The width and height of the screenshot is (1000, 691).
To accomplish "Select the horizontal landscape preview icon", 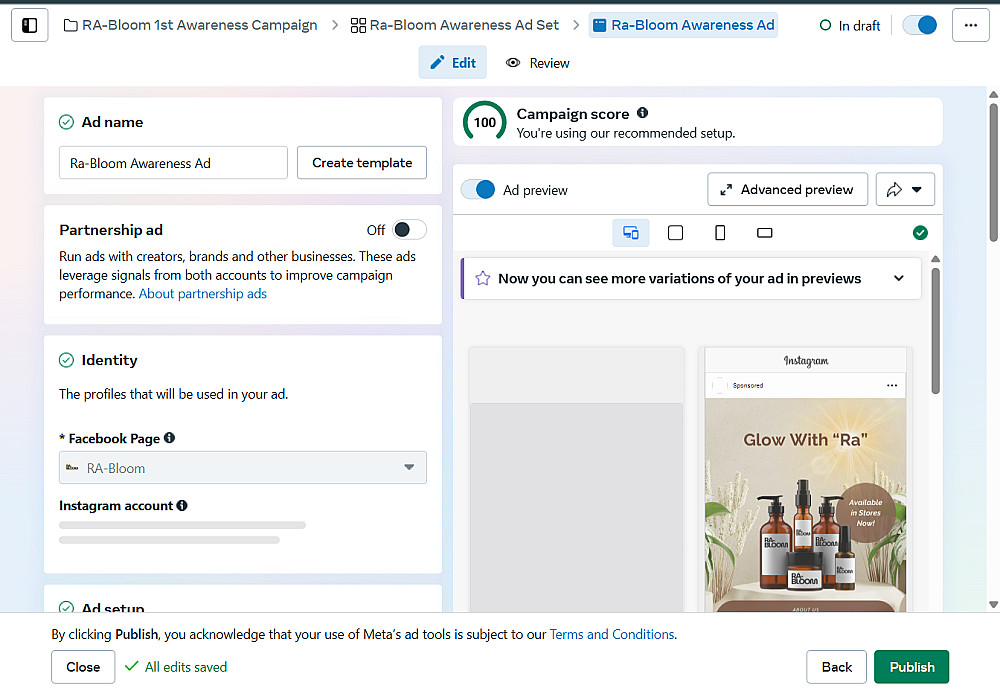I will click(765, 233).
